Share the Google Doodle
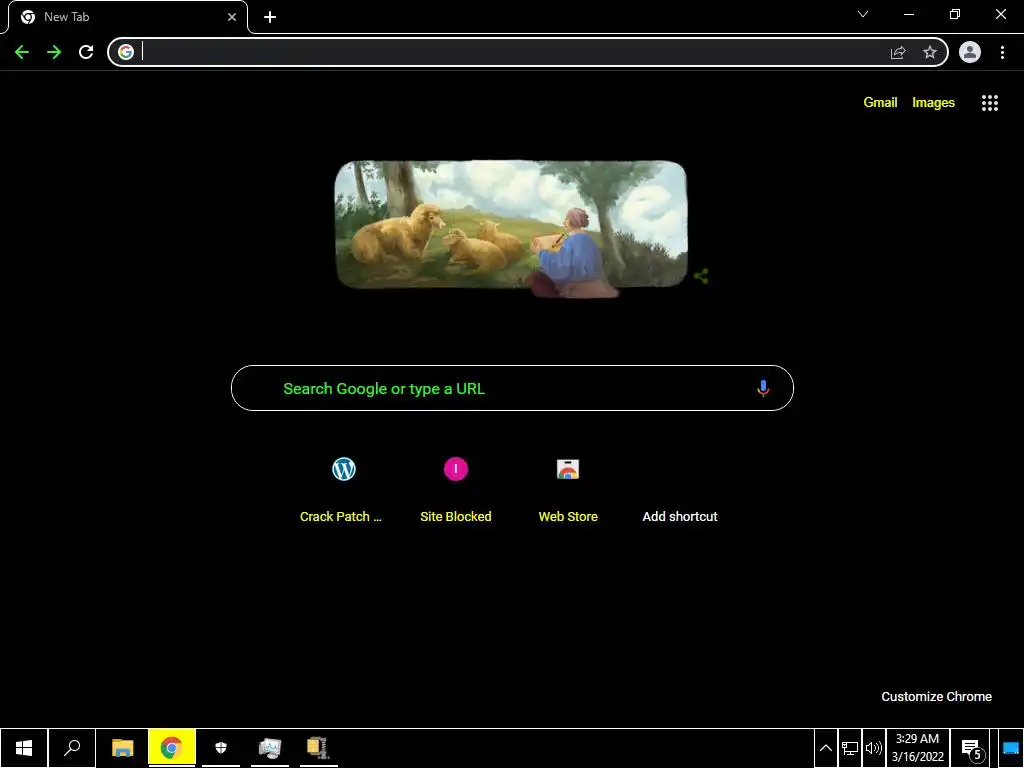This screenshot has height=768, width=1024. coord(701,276)
